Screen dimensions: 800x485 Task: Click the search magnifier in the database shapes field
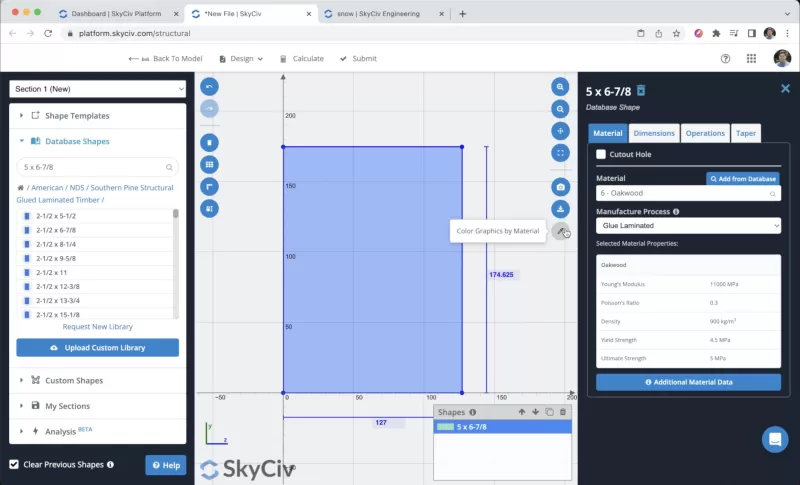pyautogui.click(x=169, y=167)
